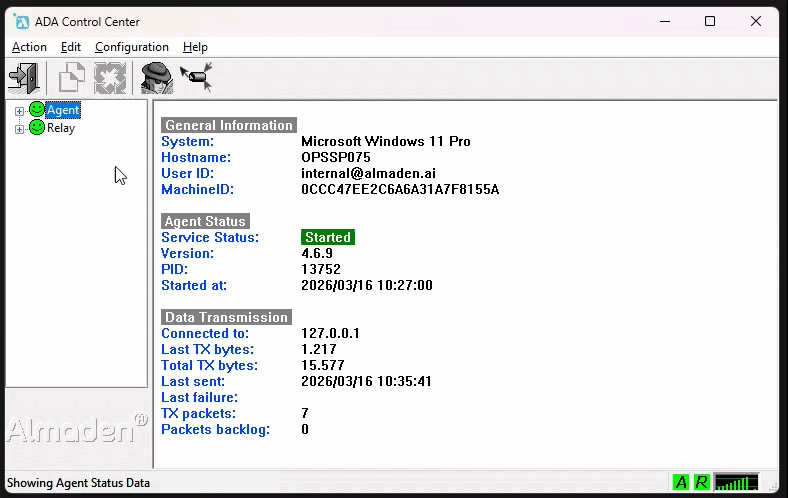Open the Action menu

(x=29, y=47)
